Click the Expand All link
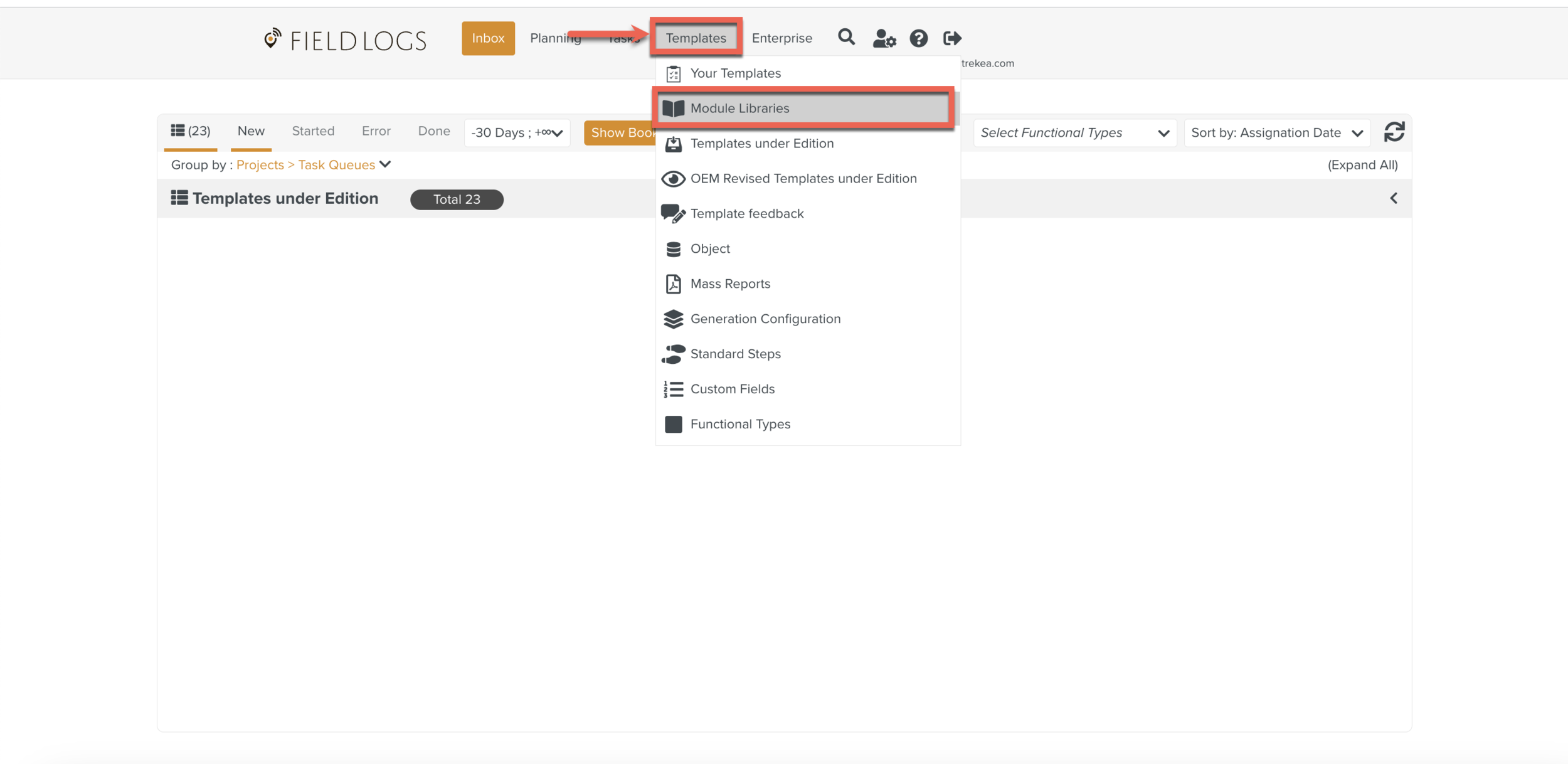The height and width of the screenshot is (764, 1568). [x=1362, y=164]
